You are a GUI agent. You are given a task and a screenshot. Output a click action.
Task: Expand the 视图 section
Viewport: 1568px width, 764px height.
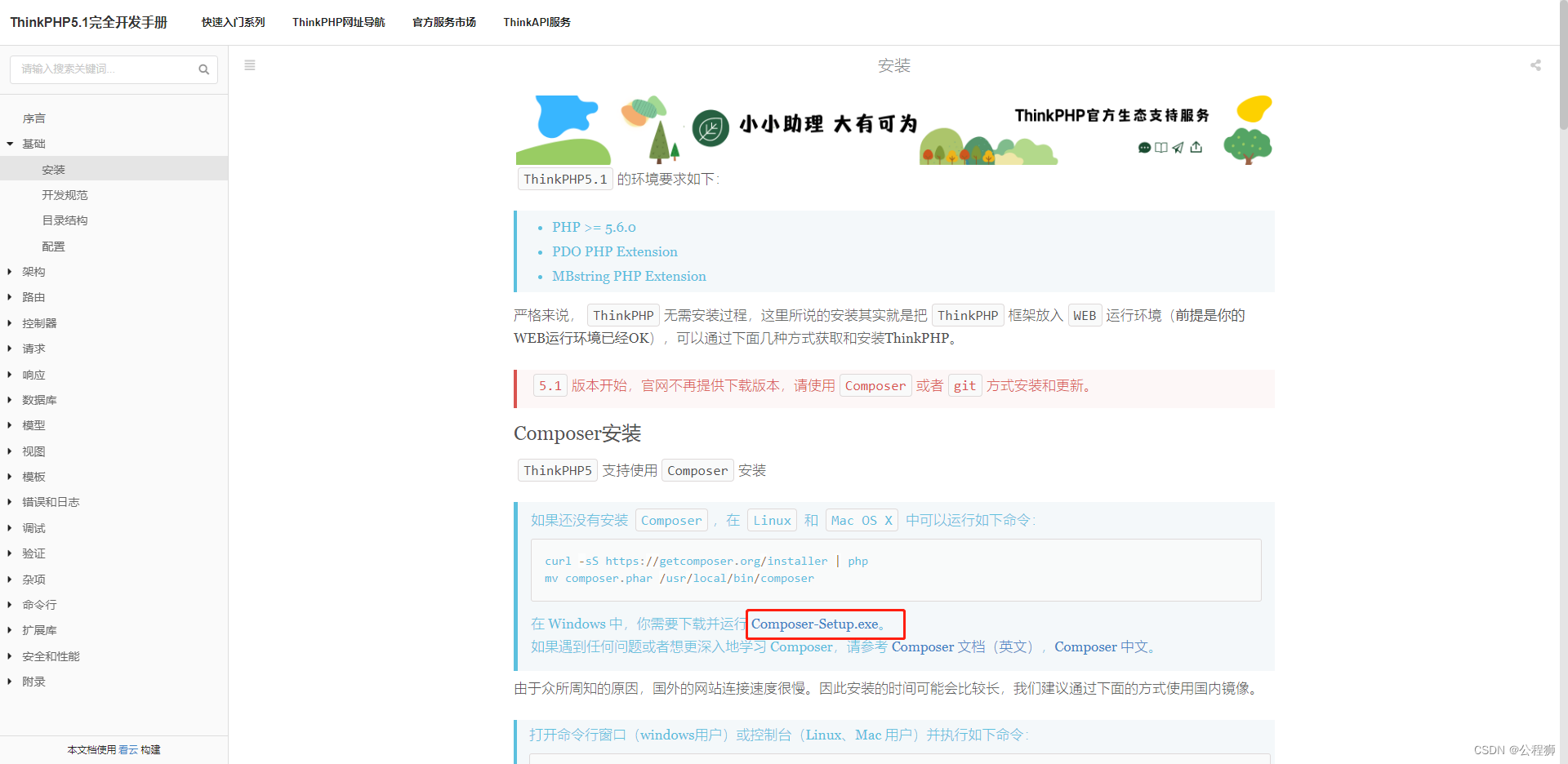pyautogui.click(x=10, y=451)
